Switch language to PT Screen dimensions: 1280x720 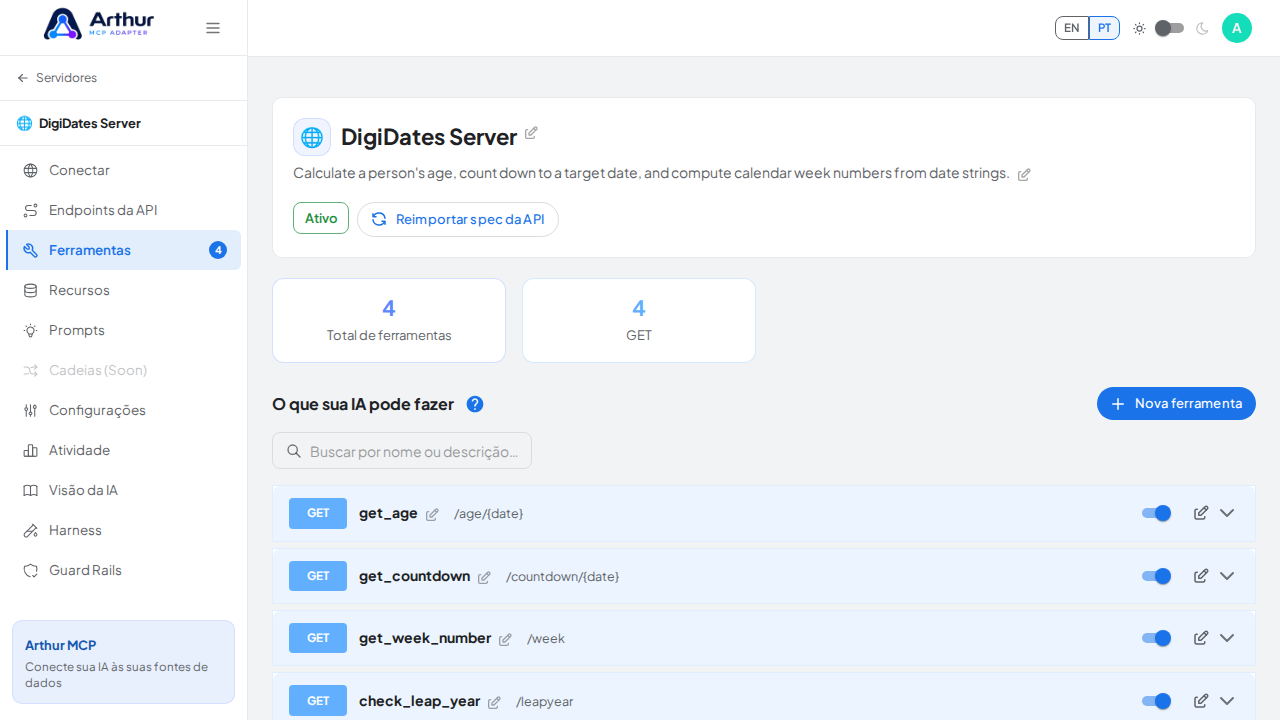pos(1104,28)
